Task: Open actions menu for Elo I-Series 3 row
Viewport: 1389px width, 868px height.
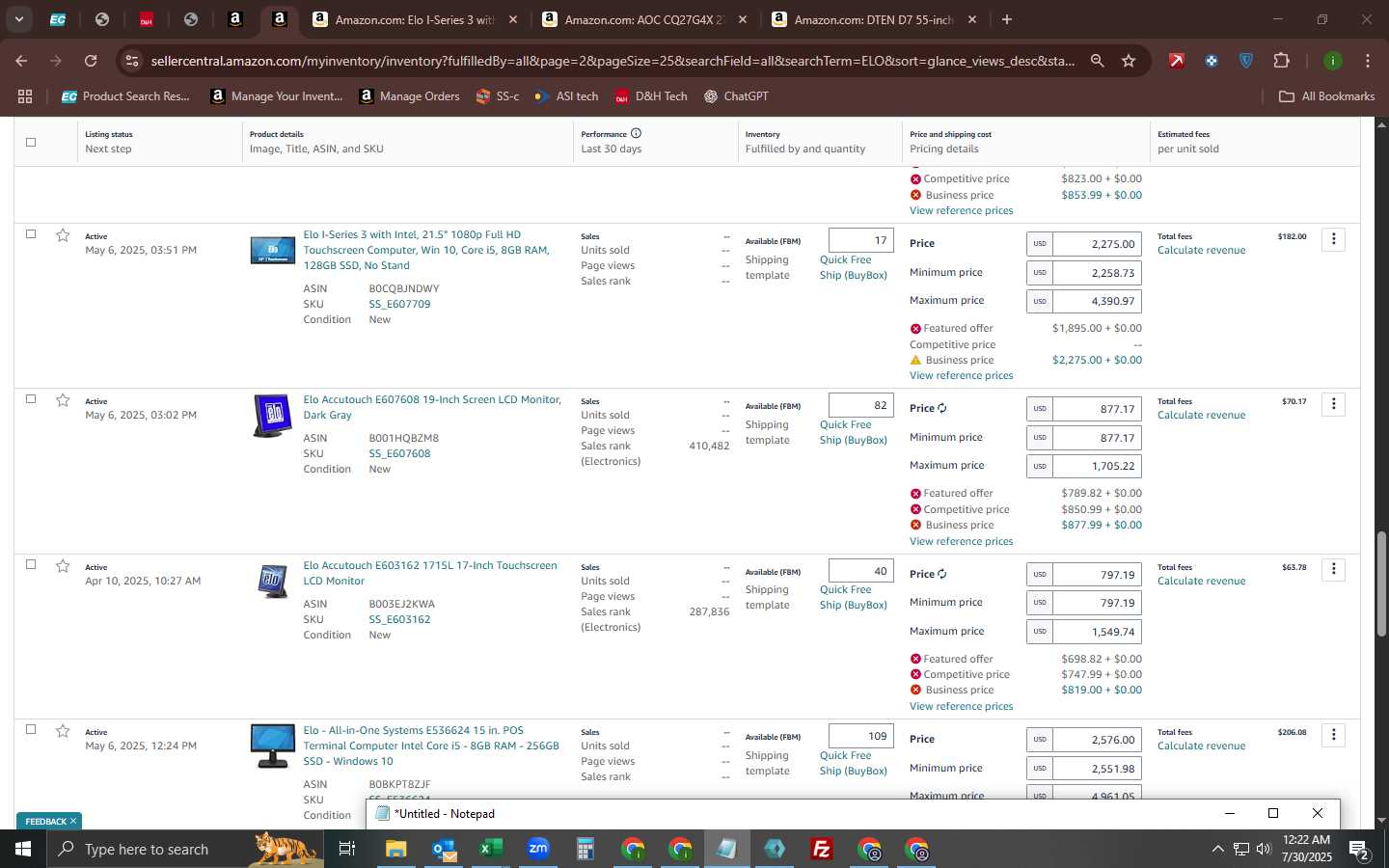Action: click(x=1334, y=238)
